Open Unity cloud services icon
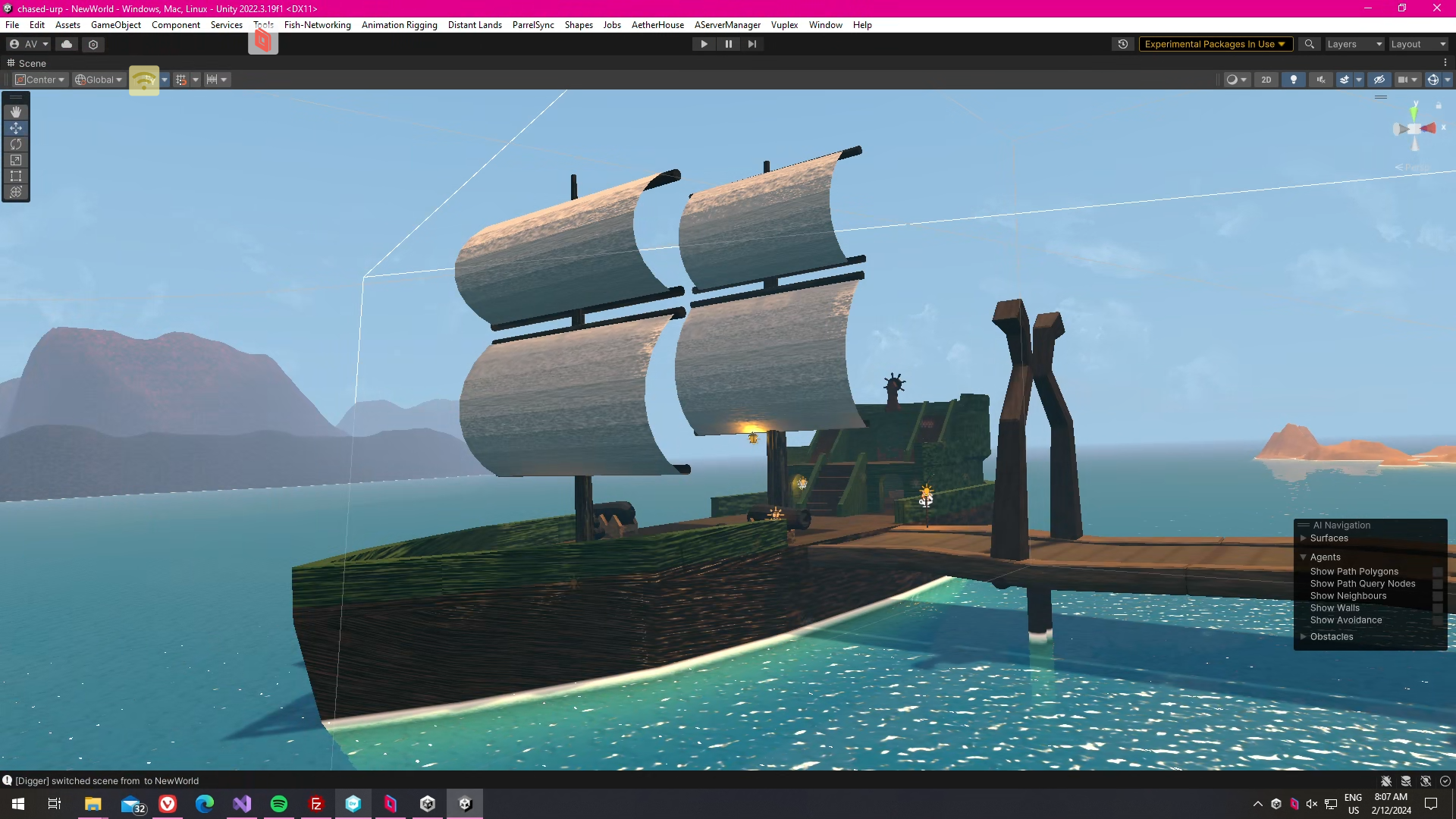Viewport: 1456px width, 819px height. click(67, 44)
